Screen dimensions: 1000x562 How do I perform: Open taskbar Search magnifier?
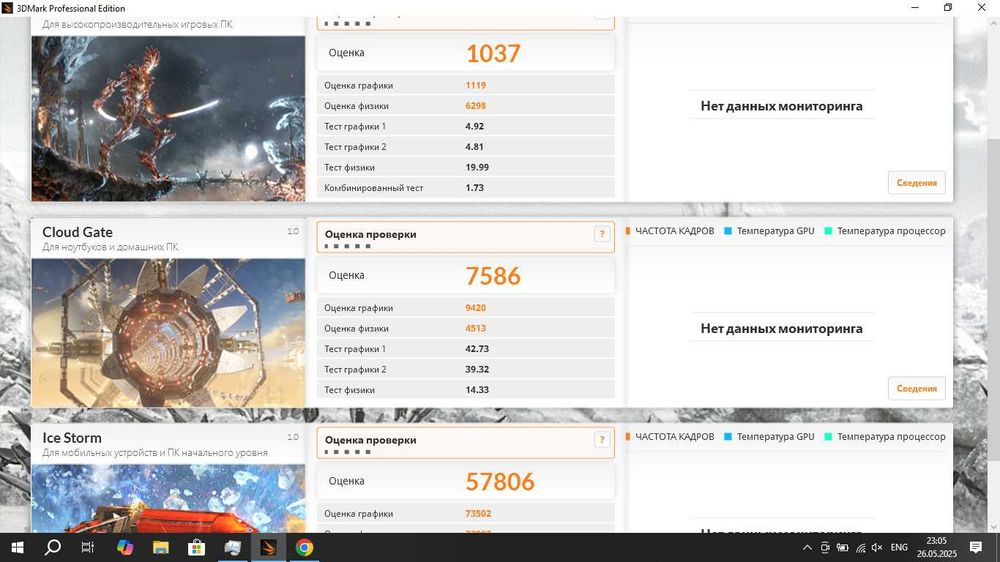pos(53,547)
